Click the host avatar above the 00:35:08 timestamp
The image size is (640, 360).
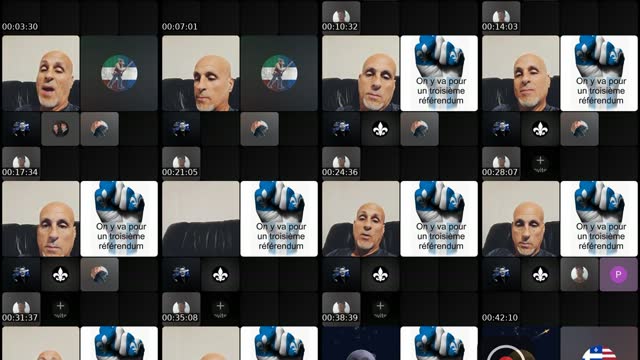(181, 308)
